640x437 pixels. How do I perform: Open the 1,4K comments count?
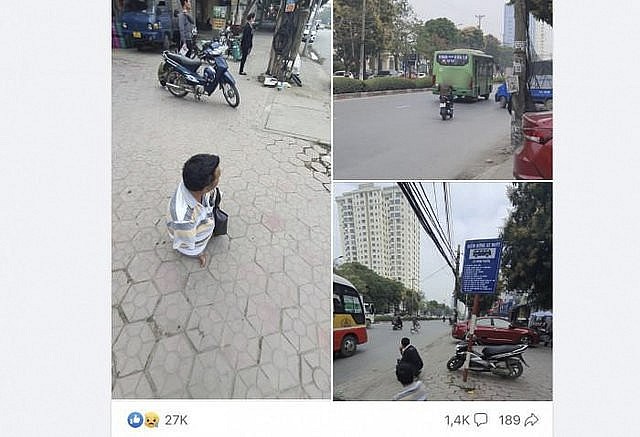pos(457,420)
